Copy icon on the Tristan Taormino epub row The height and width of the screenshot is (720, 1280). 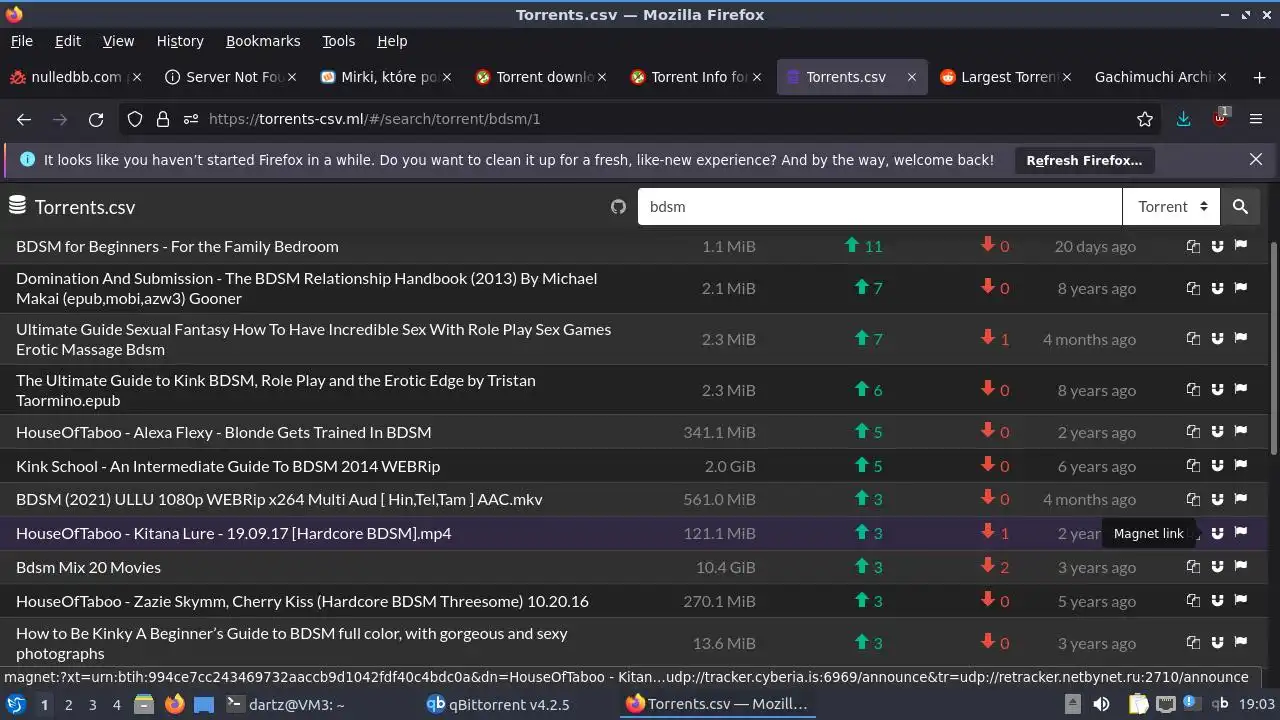tap(1193, 390)
